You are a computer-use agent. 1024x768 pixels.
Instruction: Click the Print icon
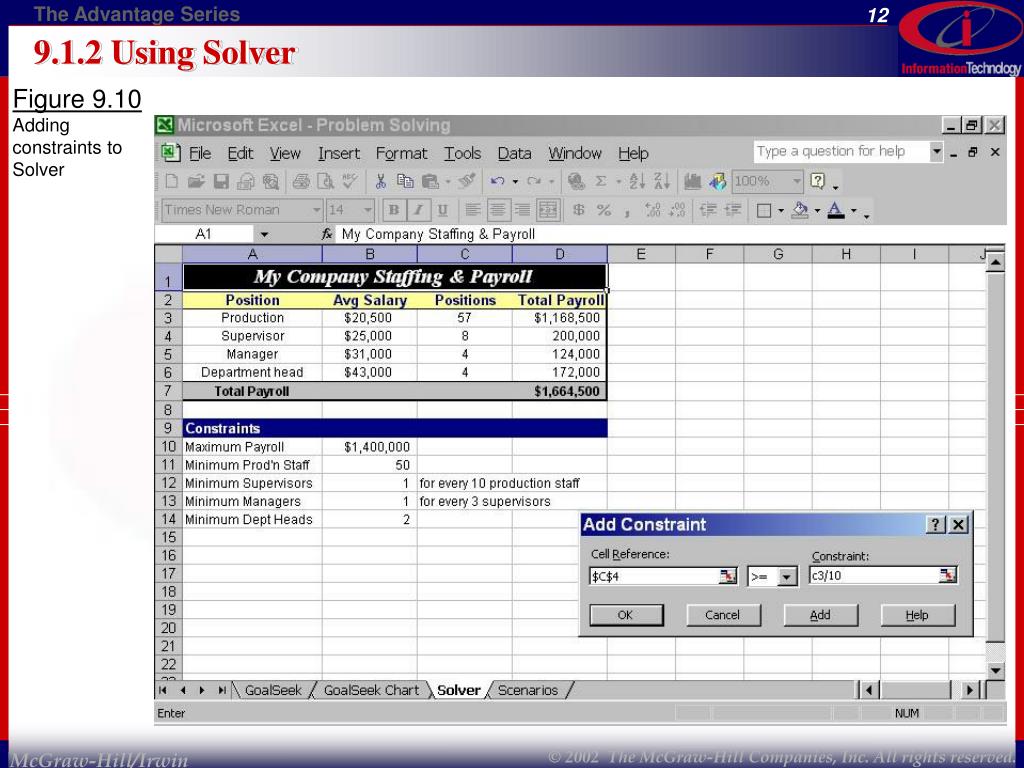(x=301, y=182)
